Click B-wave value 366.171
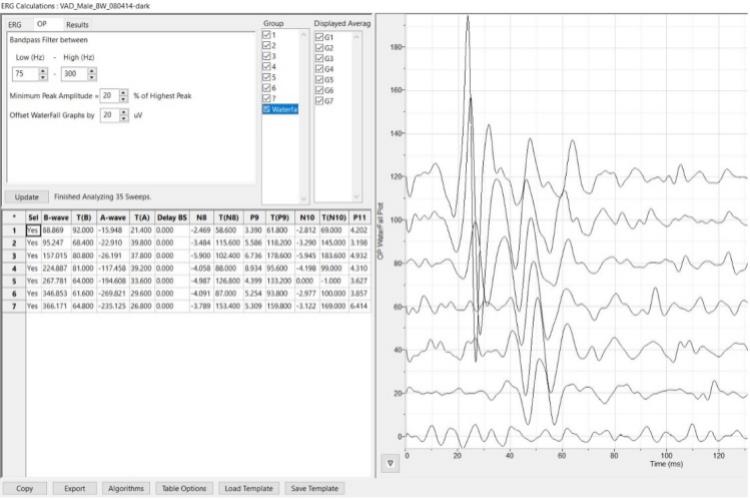The height and width of the screenshot is (499, 750). click(x=55, y=306)
